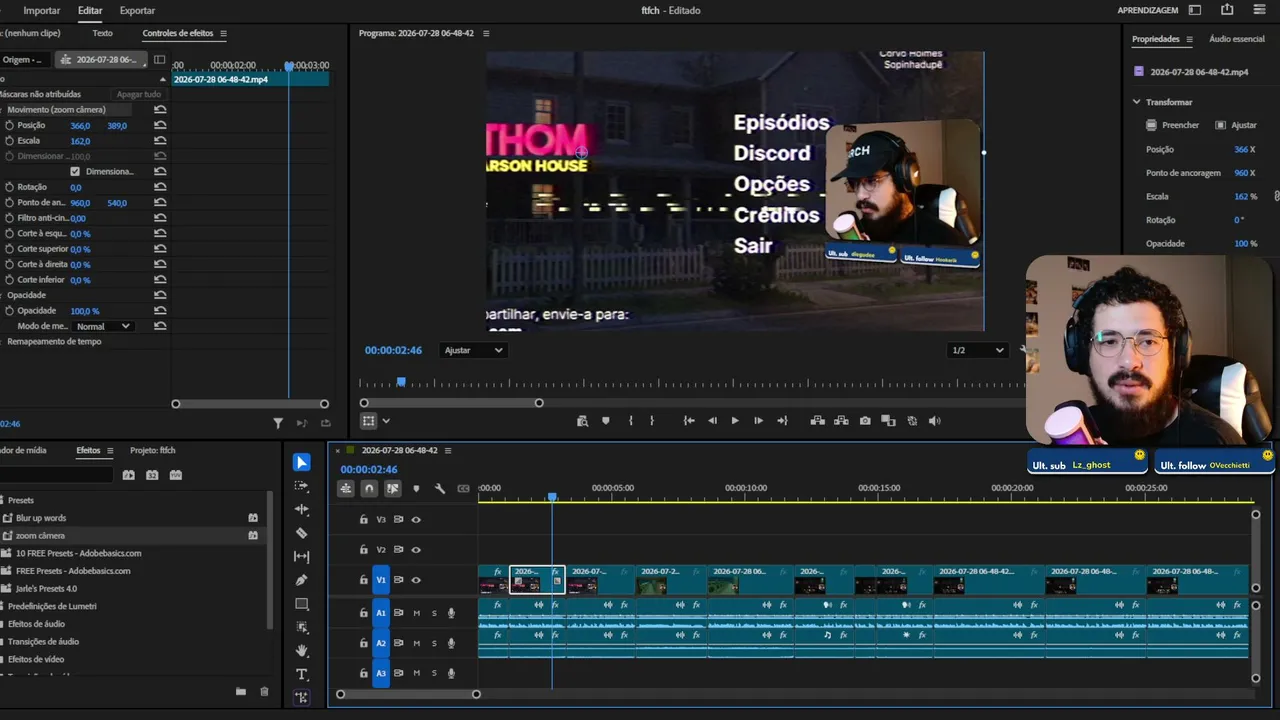This screenshot has height=720, width=1280.
Task: Step back one frame in program monitor
Action: tap(712, 421)
